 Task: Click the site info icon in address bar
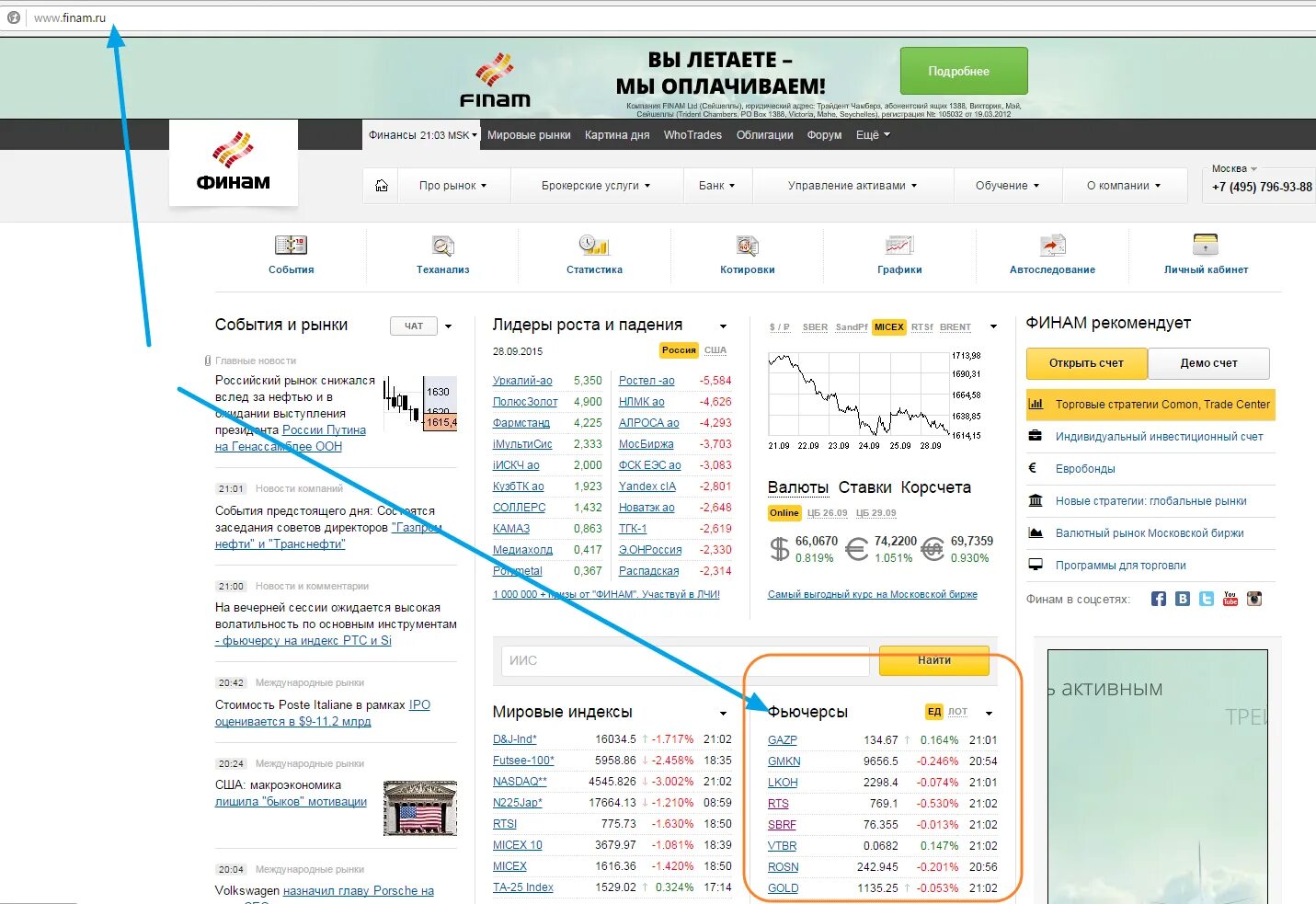click(x=14, y=17)
